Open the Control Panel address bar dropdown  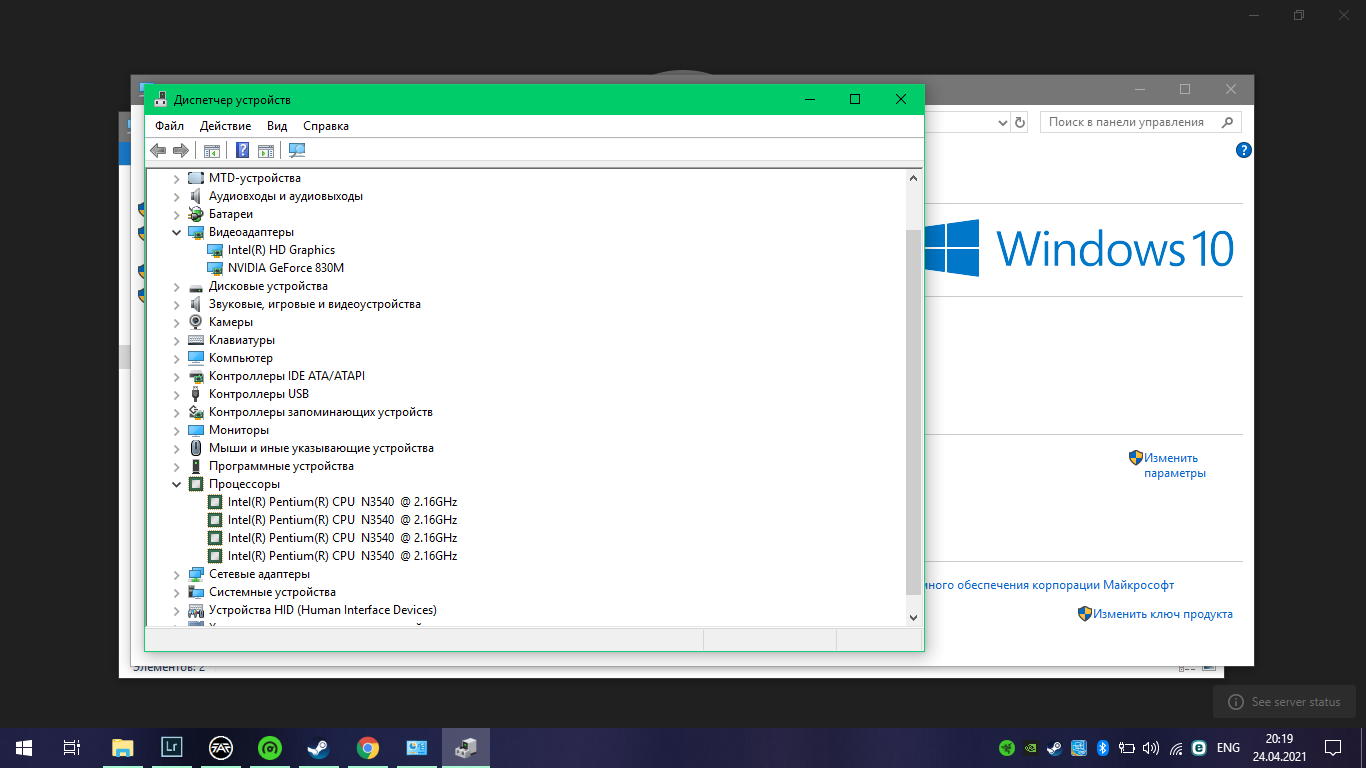1003,122
